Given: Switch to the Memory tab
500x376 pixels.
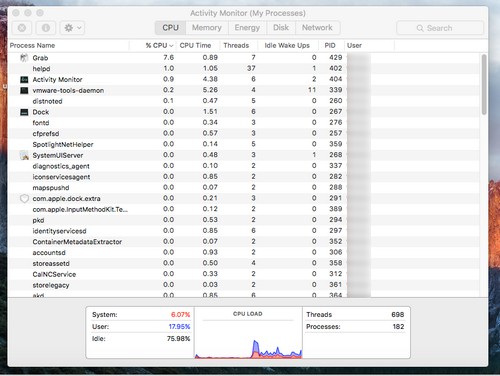Looking at the screenshot, I should [207, 28].
